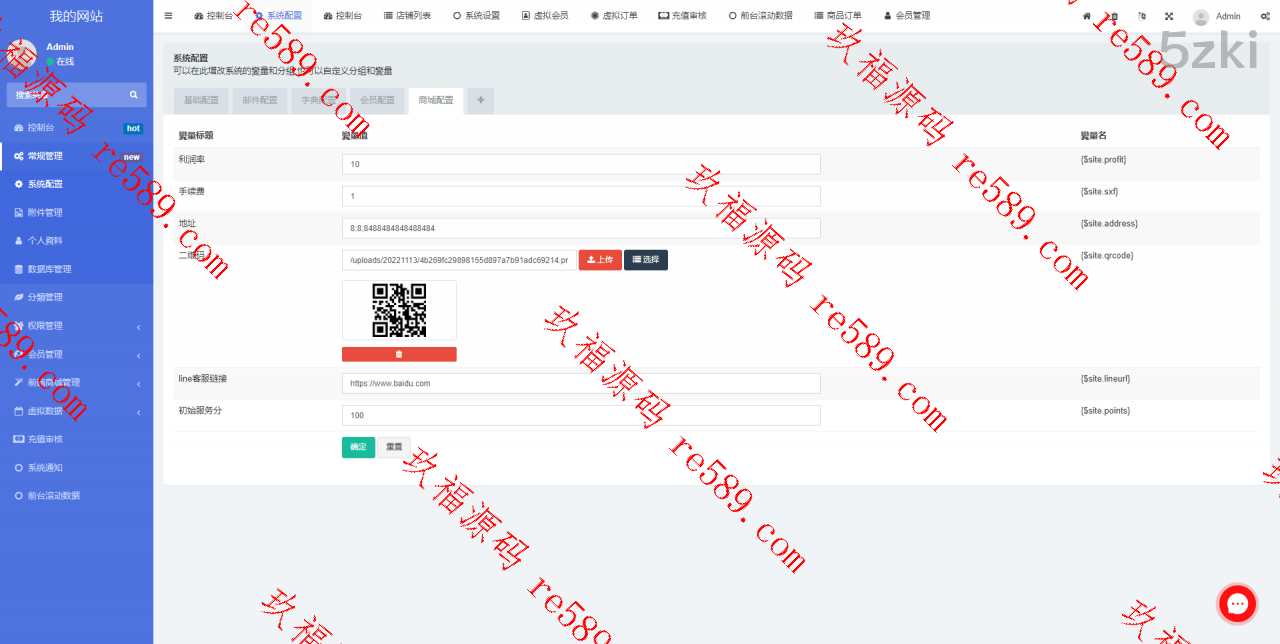Viewport: 1280px width, 644px height.
Task: Click the red 上传 upload button
Action: 600,260
